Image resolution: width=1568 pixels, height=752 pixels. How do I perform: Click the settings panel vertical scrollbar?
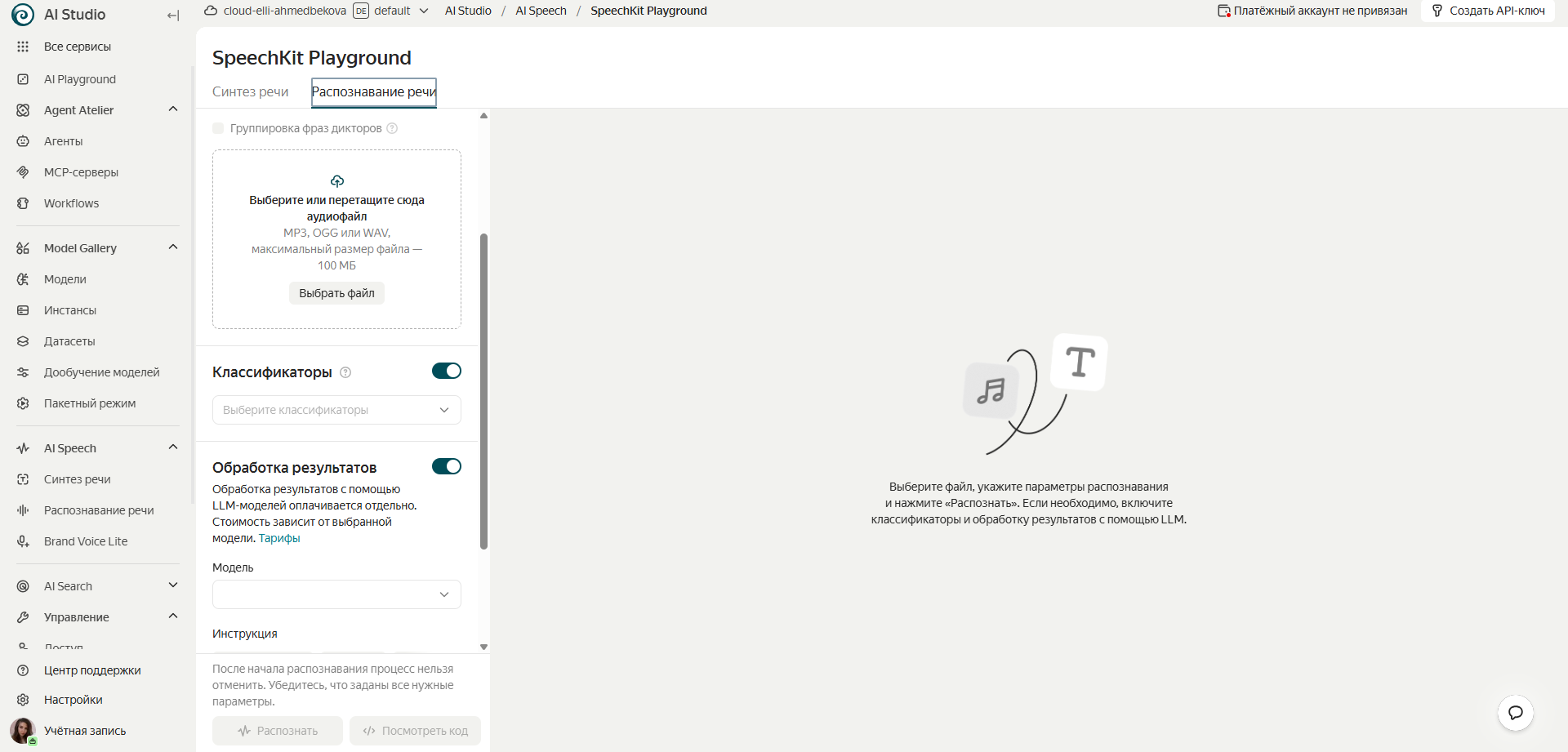(483, 392)
